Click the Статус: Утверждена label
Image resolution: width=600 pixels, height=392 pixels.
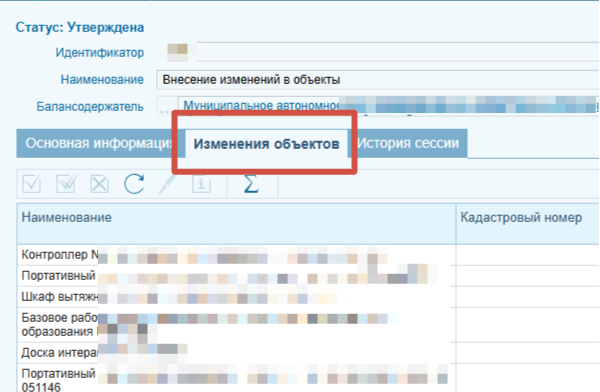pos(80,28)
